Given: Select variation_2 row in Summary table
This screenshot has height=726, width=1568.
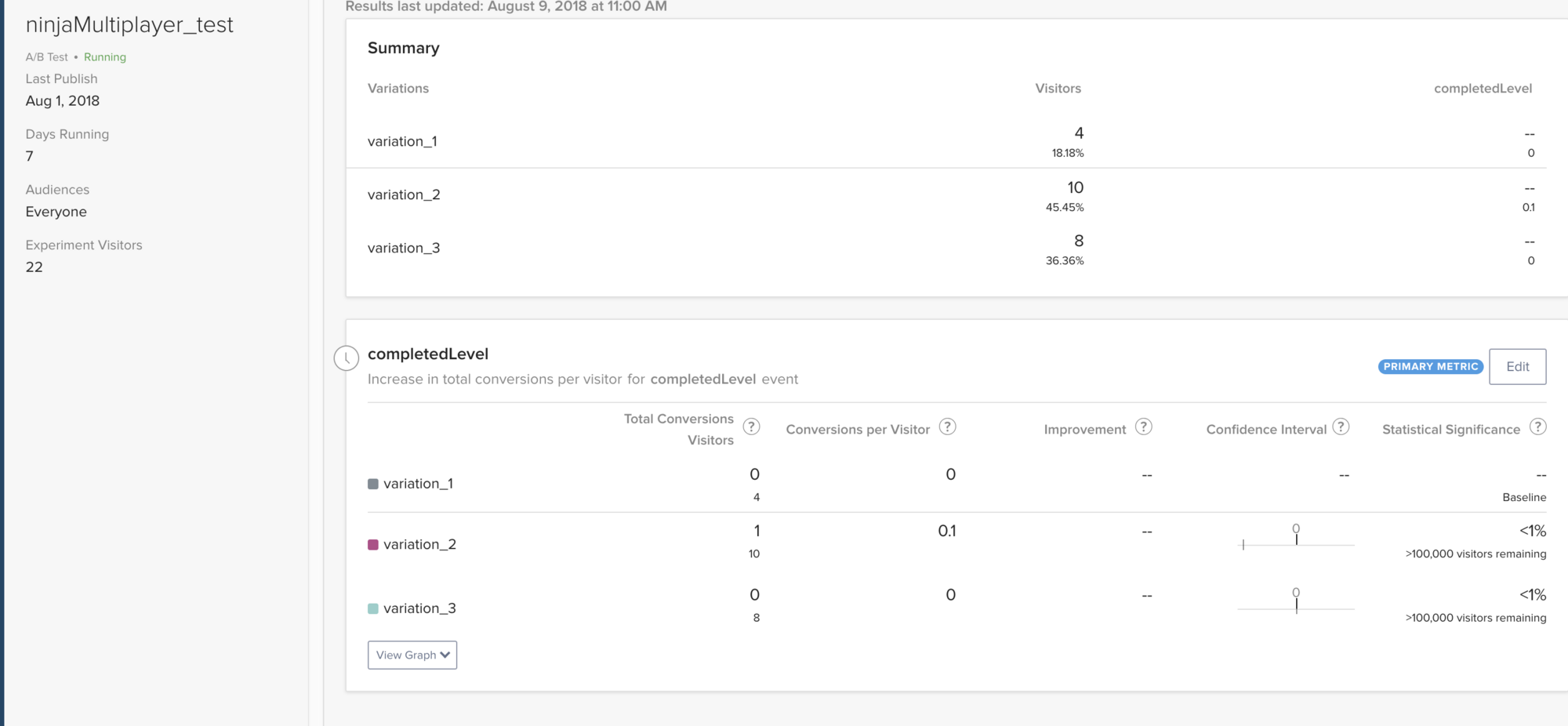Looking at the screenshot, I should coord(404,194).
